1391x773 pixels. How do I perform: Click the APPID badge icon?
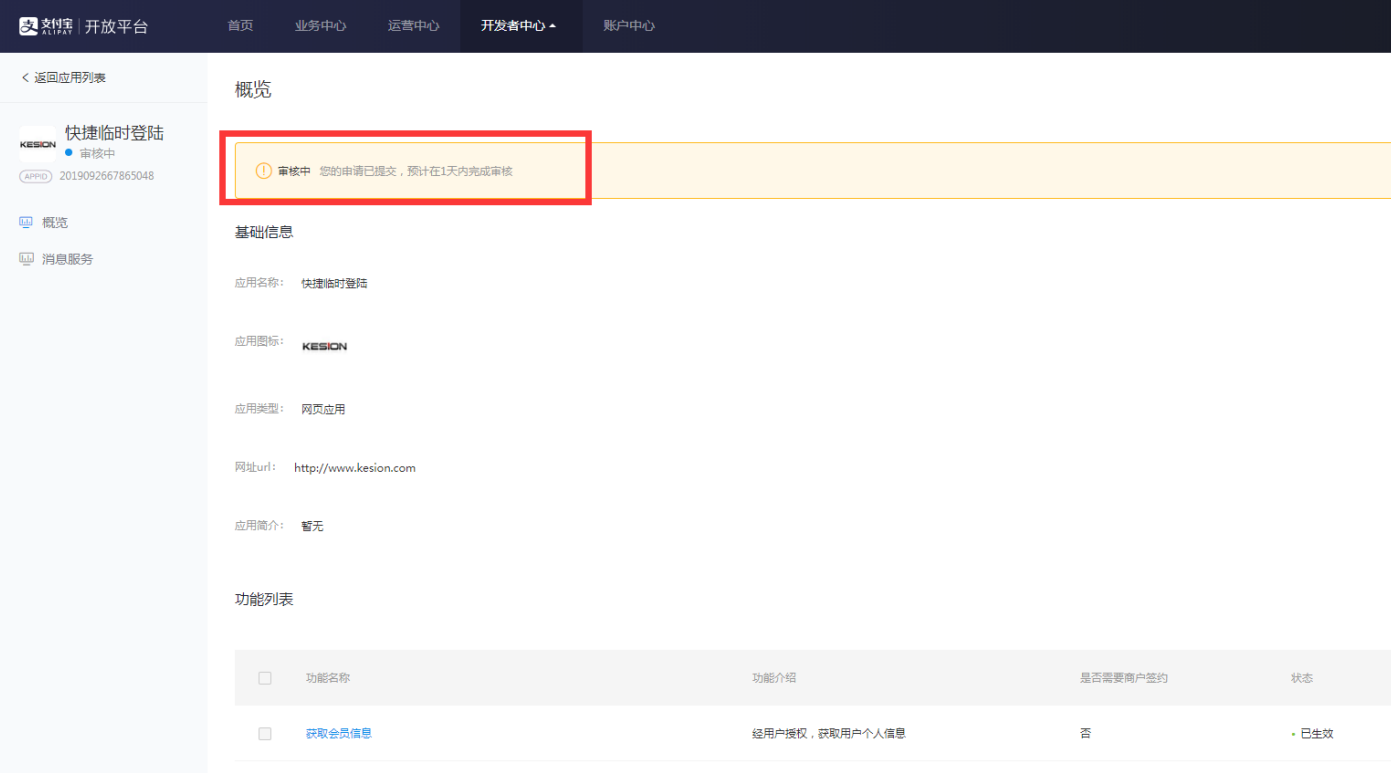(36, 176)
